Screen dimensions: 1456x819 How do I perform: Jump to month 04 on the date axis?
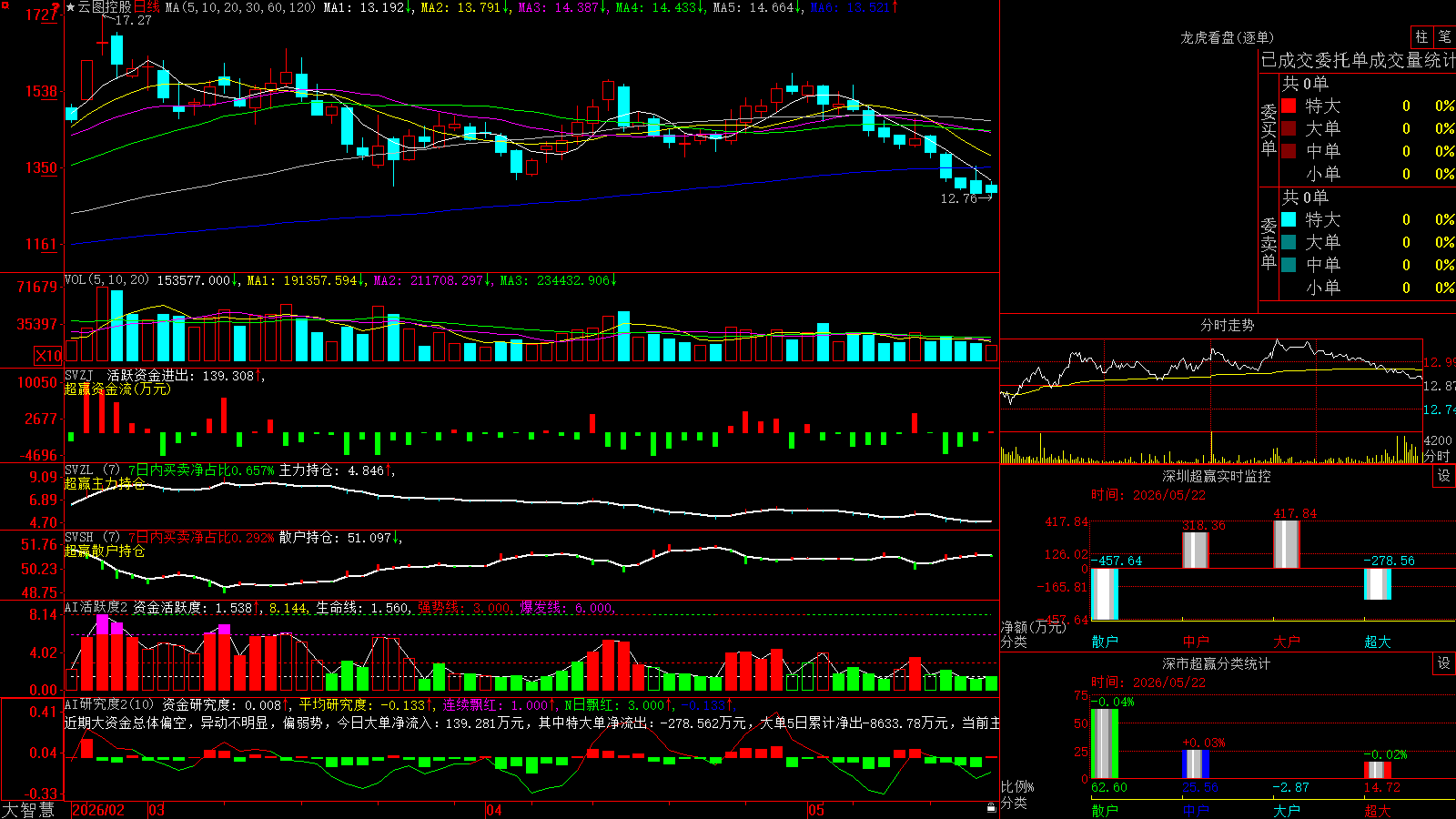click(x=493, y=810)
